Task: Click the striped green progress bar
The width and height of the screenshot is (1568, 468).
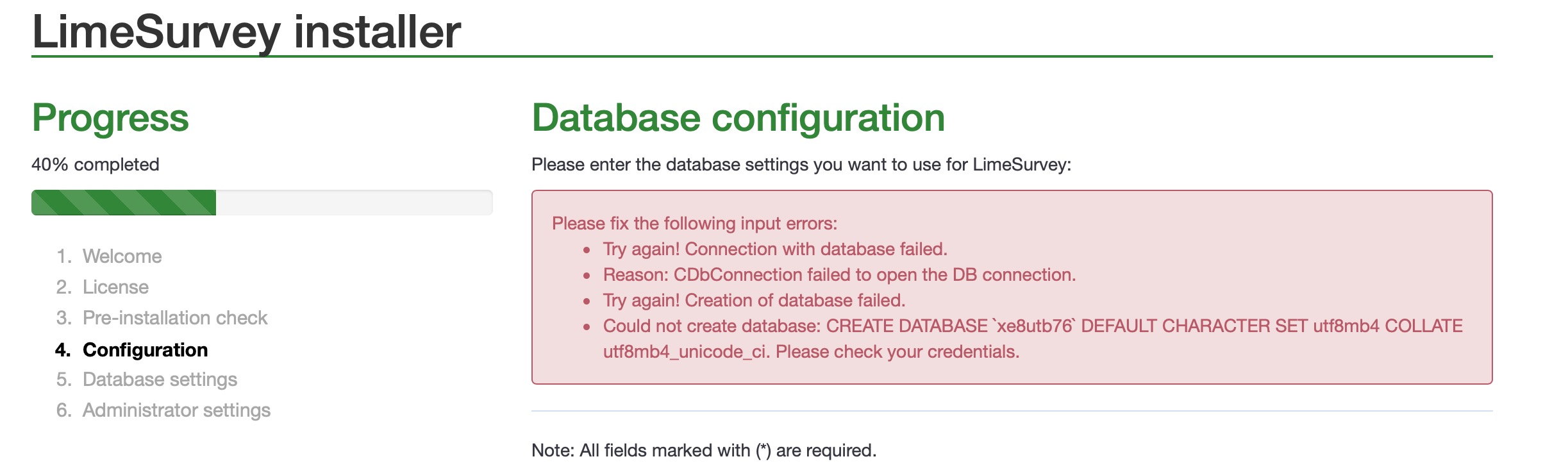Action: pyautogui.click(x=123, y=203)
